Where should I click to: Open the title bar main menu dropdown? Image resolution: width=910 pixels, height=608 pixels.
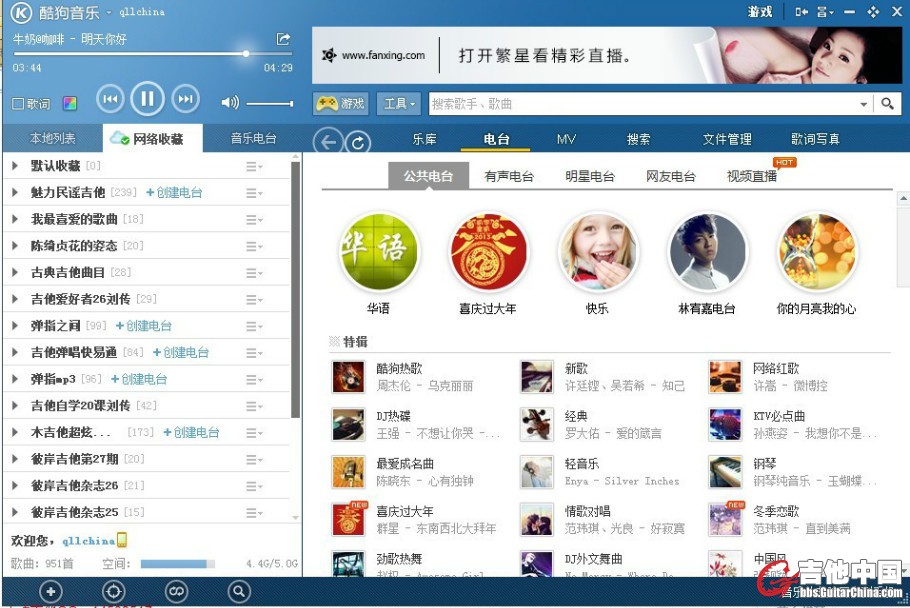pyautogui.click(x=825, y=12)
